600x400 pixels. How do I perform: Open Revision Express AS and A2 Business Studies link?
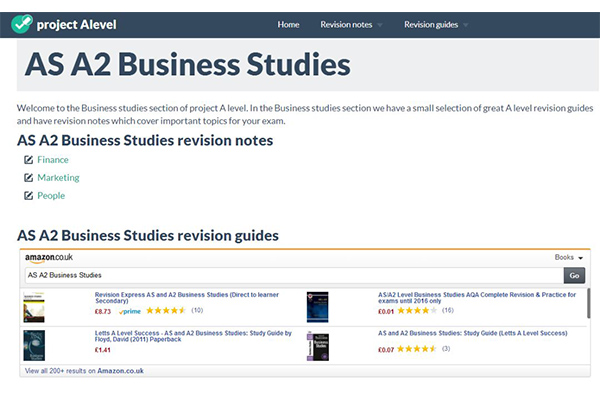(x=187, y=298)
